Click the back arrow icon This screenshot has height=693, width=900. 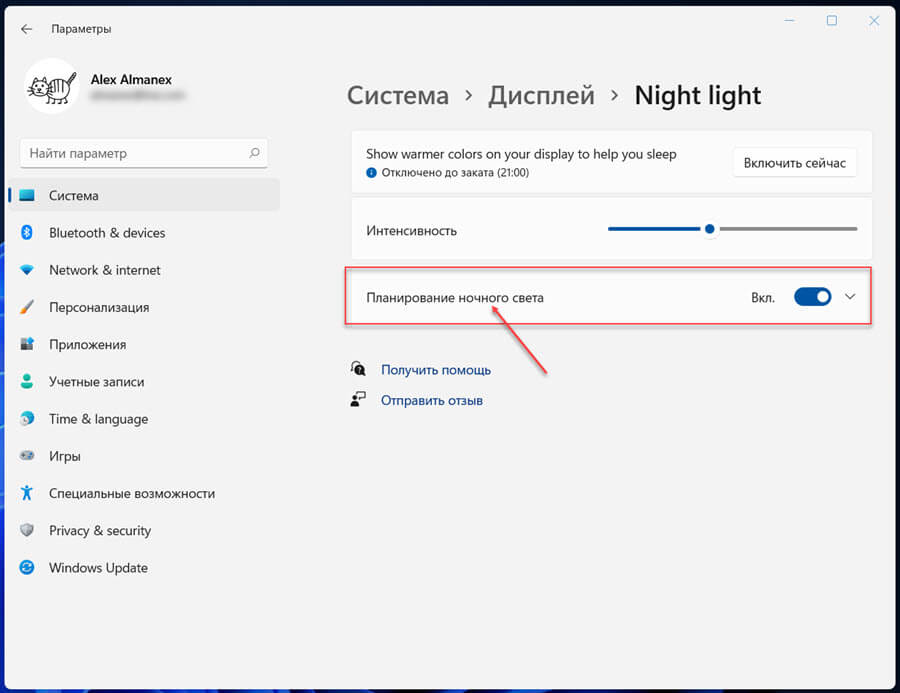[26, 29]
